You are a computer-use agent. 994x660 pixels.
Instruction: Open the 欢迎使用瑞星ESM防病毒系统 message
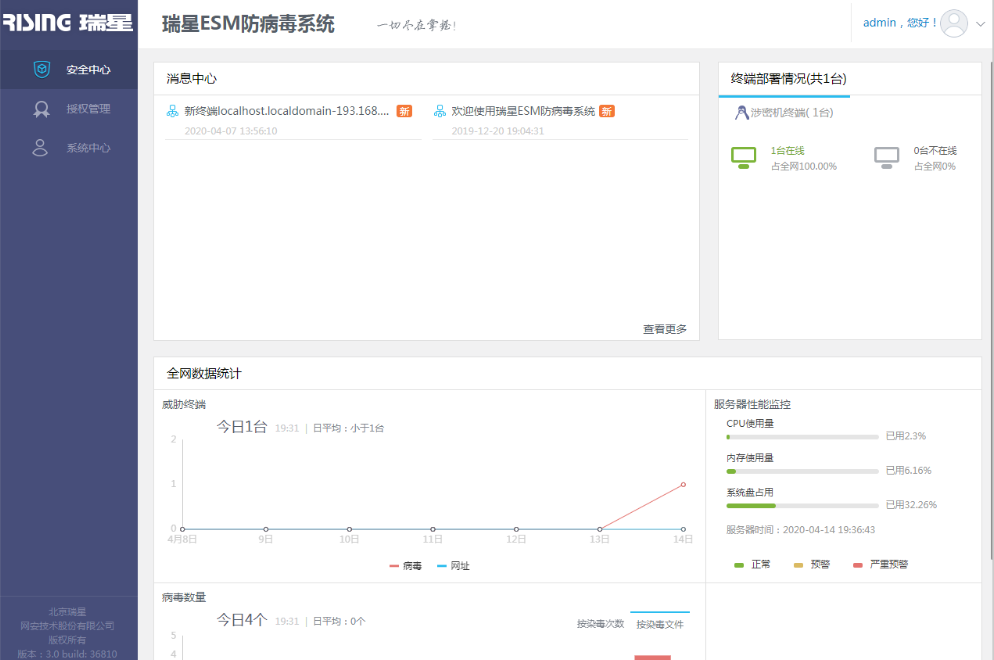pos(522,111)
